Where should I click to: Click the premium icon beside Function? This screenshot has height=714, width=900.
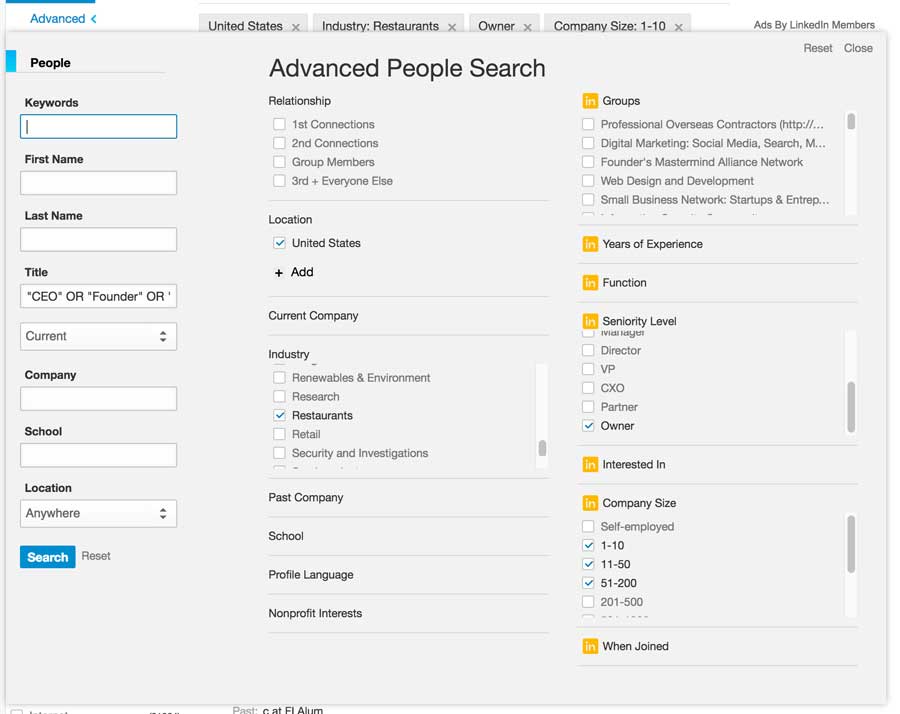589,282
